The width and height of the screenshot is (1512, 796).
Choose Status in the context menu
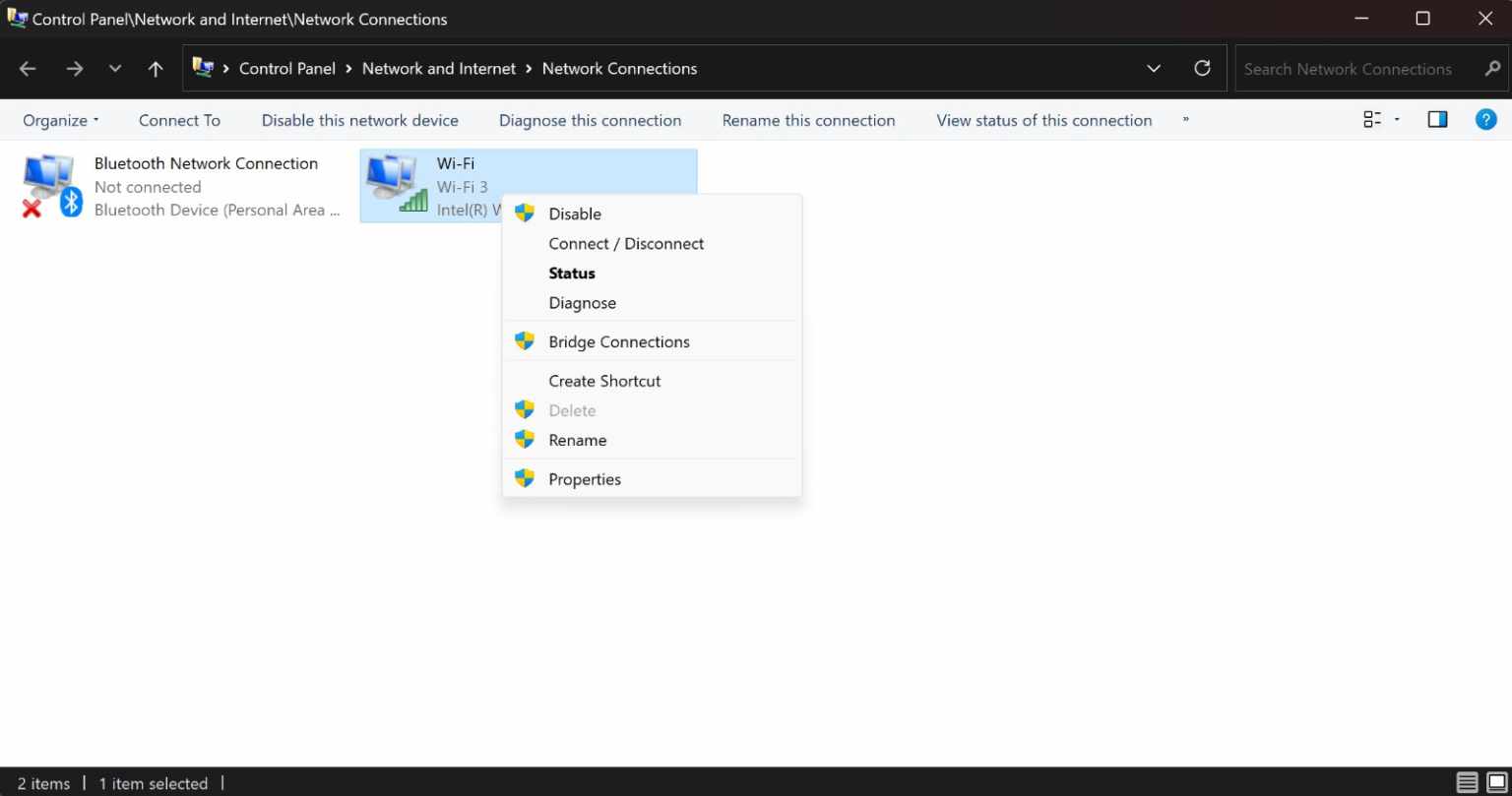652,273
